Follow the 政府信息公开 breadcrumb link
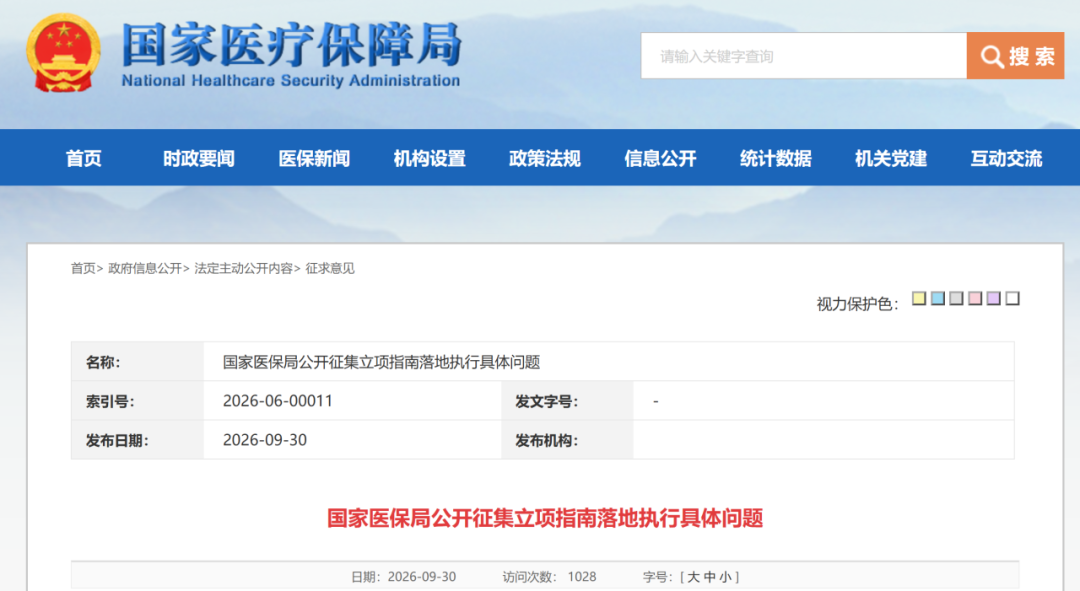Screen dimensions: 1080x591 pos(145,268)
